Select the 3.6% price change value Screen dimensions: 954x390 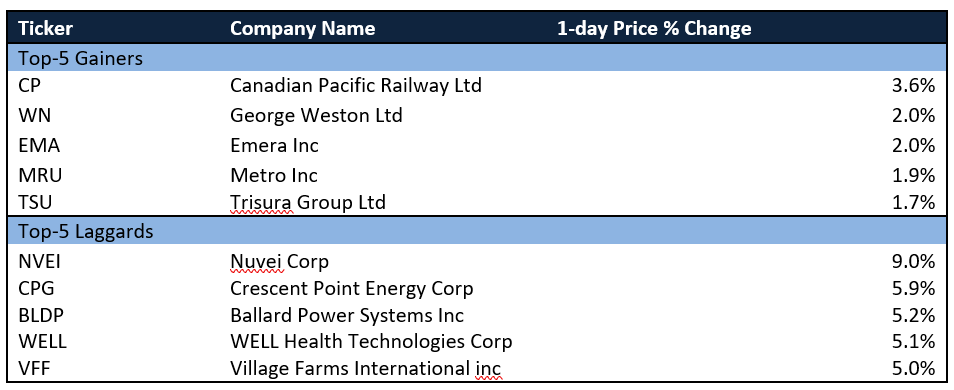(912, 86)
